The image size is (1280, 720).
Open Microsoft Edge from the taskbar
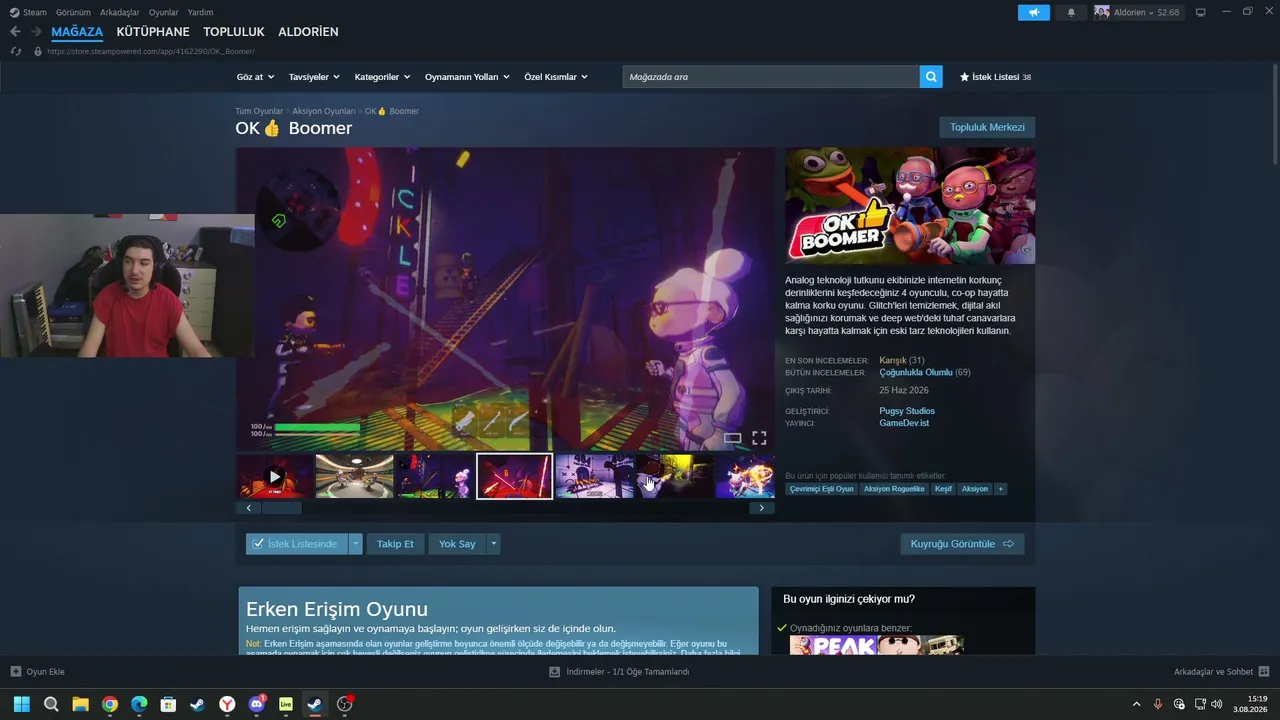pos(139,704)
